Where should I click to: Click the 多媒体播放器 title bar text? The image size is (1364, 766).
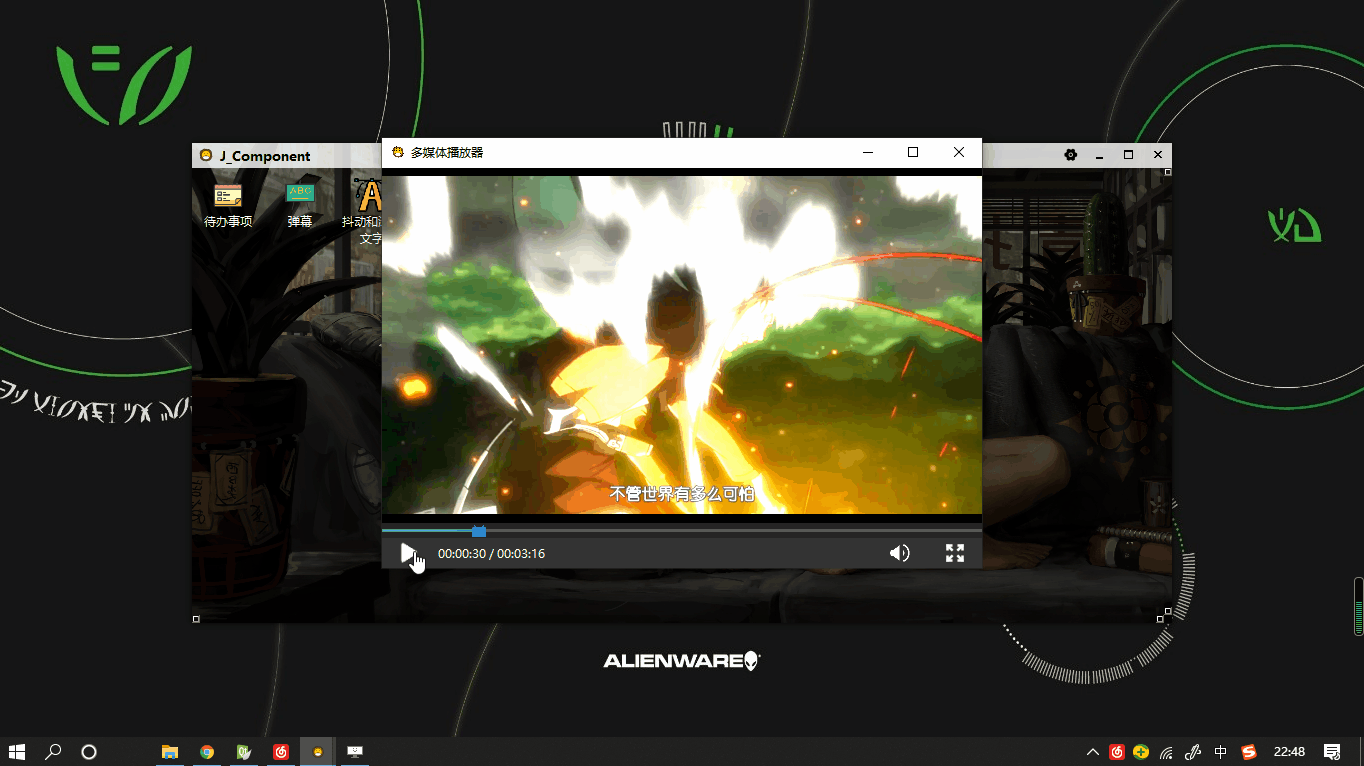click(x=447, y=153)
